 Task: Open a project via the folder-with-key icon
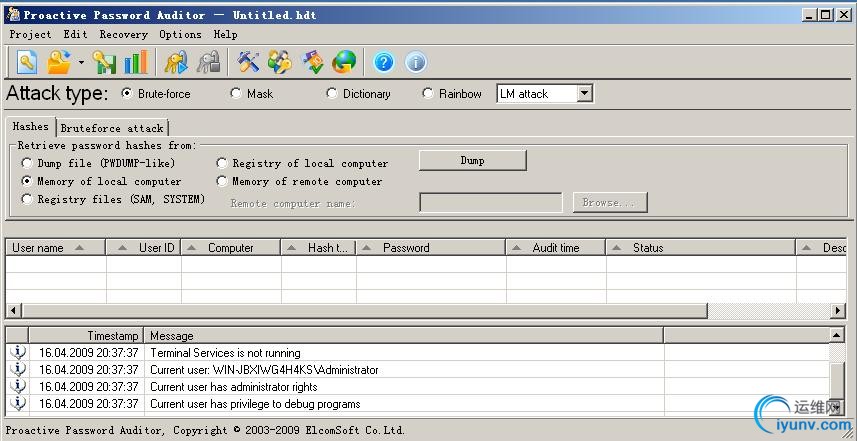[59, 62]
